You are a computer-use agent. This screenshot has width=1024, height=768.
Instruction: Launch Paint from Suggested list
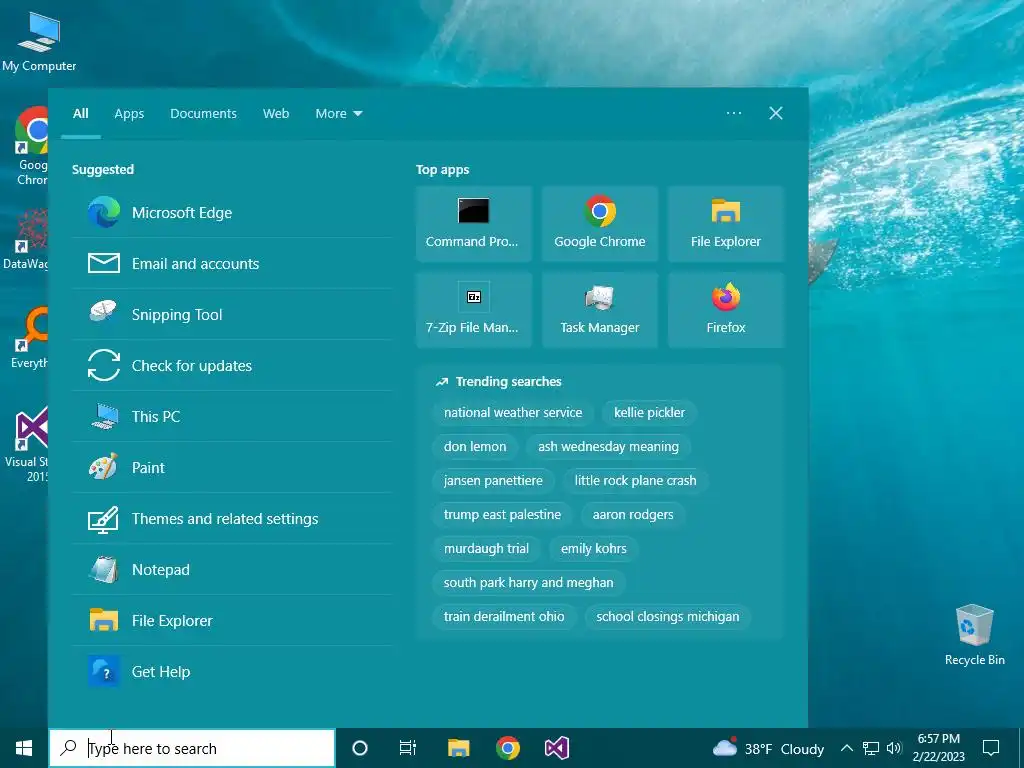coord(232,468)
